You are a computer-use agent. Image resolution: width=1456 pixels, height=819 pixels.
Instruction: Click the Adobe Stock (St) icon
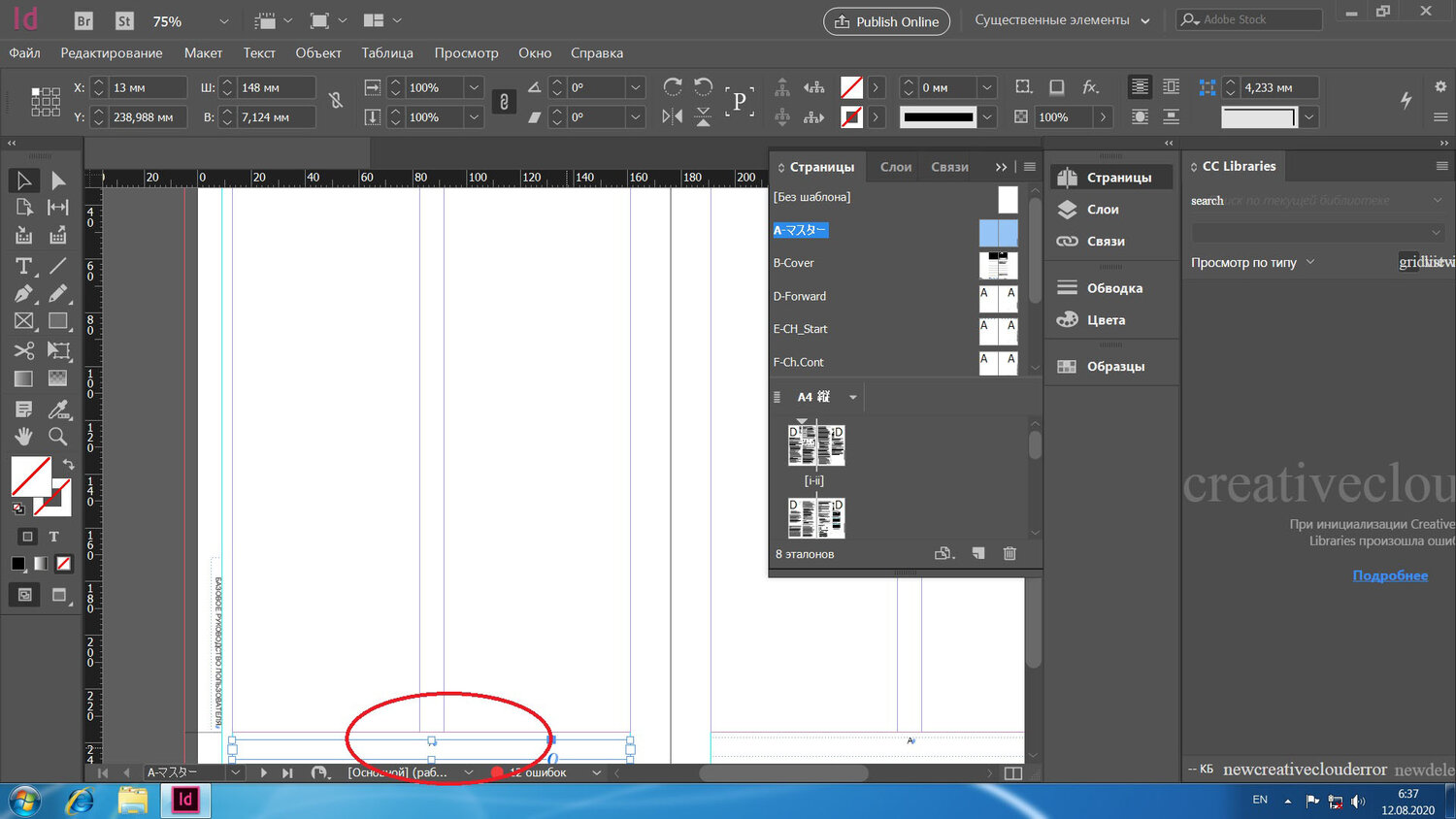pyautogui.click(x=124, y=20)
